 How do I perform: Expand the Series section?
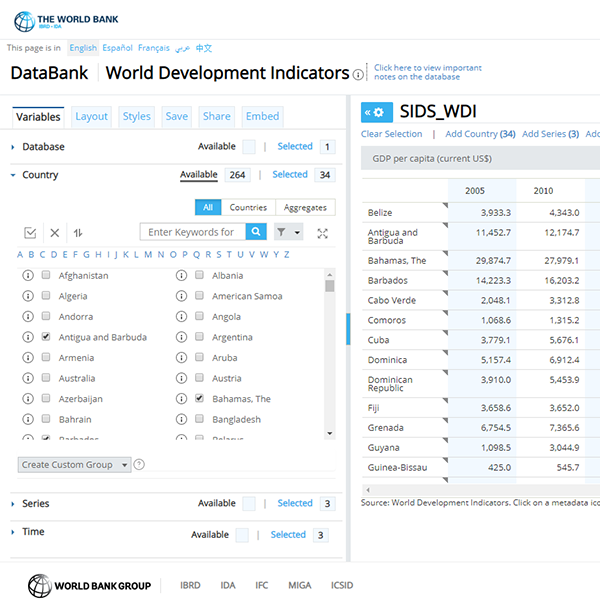[x=13, y=504]
